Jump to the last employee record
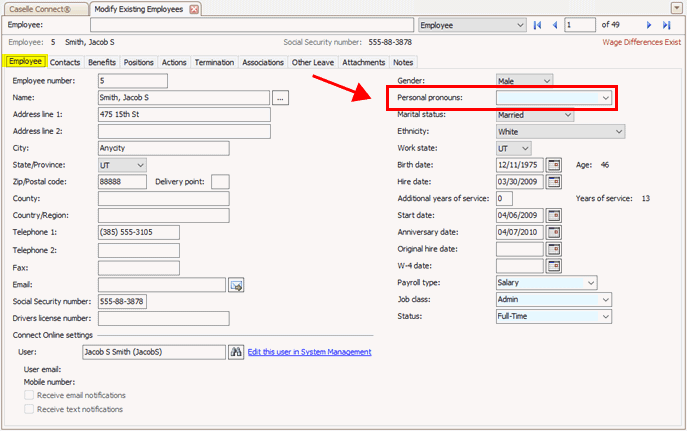 (666, 25)
